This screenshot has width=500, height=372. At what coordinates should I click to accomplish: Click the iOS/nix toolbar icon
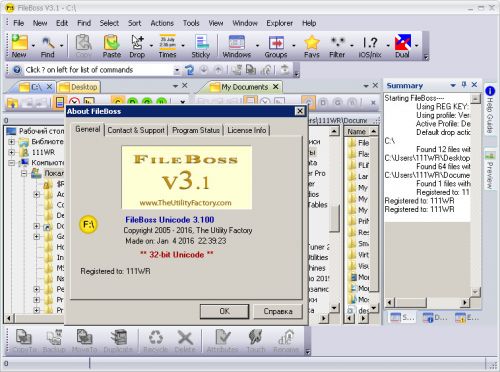coord(370,46)
